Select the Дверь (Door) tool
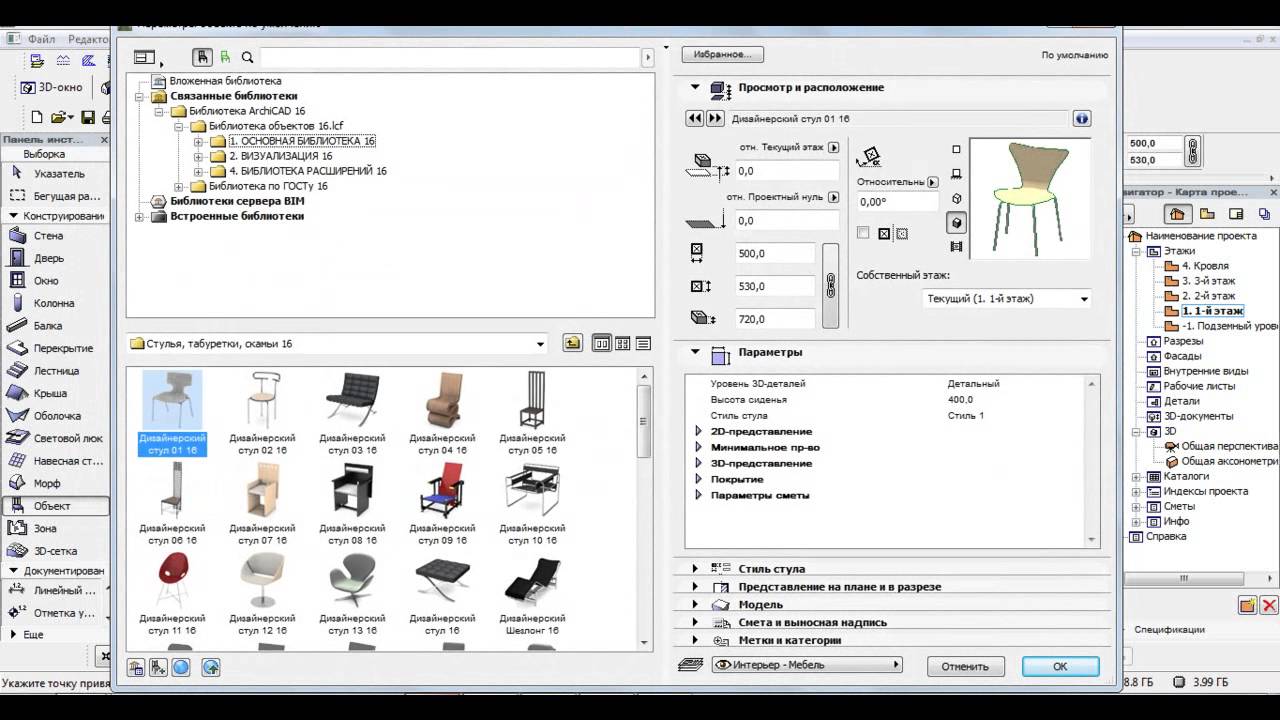1280x720 pixels. click(55, 258)
